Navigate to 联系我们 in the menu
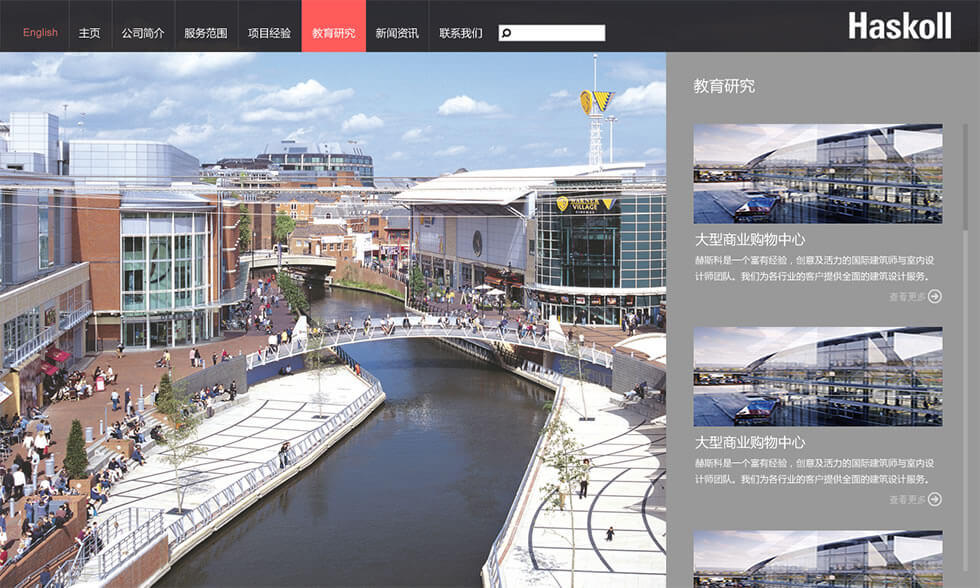Screen dimensions: 980x588 [x=461, y=33]
